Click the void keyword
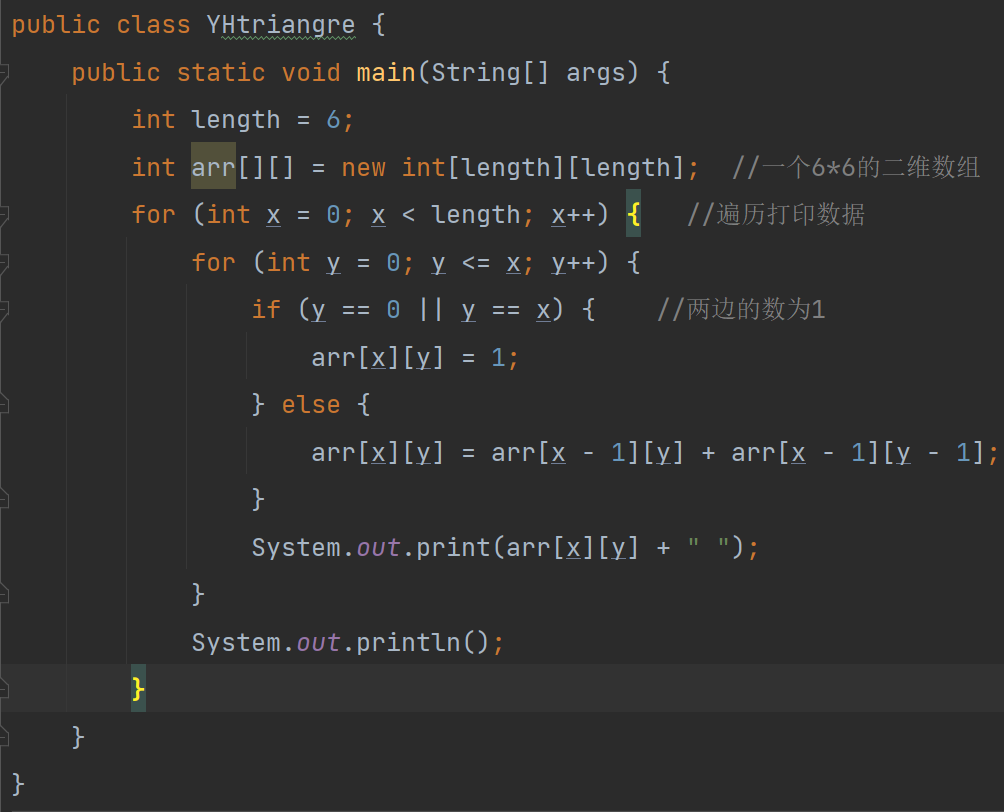This screenshot has height=812, width=1004. (x=311, y=72)
